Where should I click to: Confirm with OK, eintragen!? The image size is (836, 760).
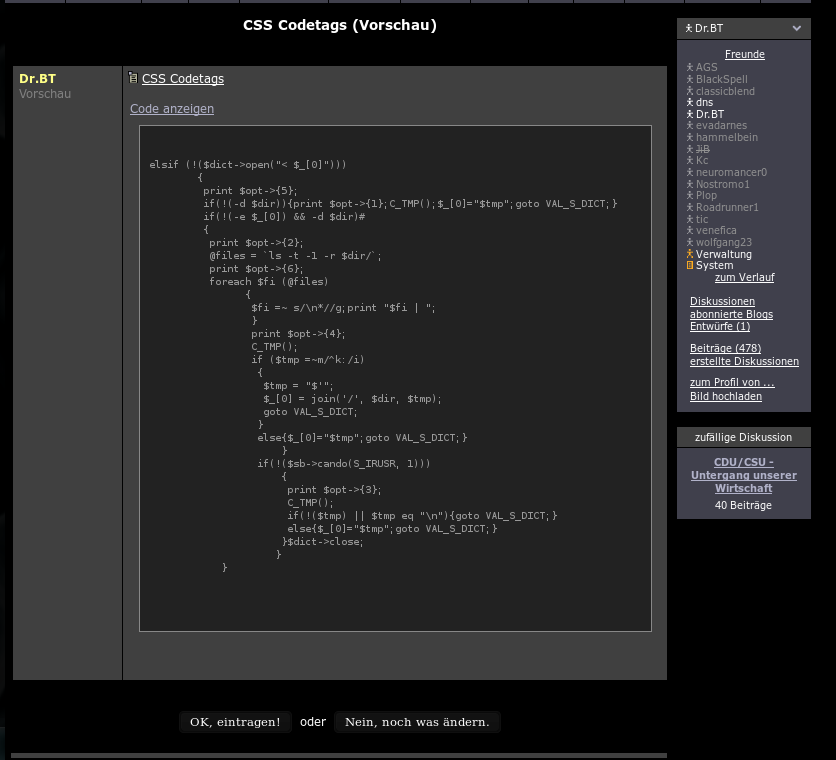pos(235,721)
